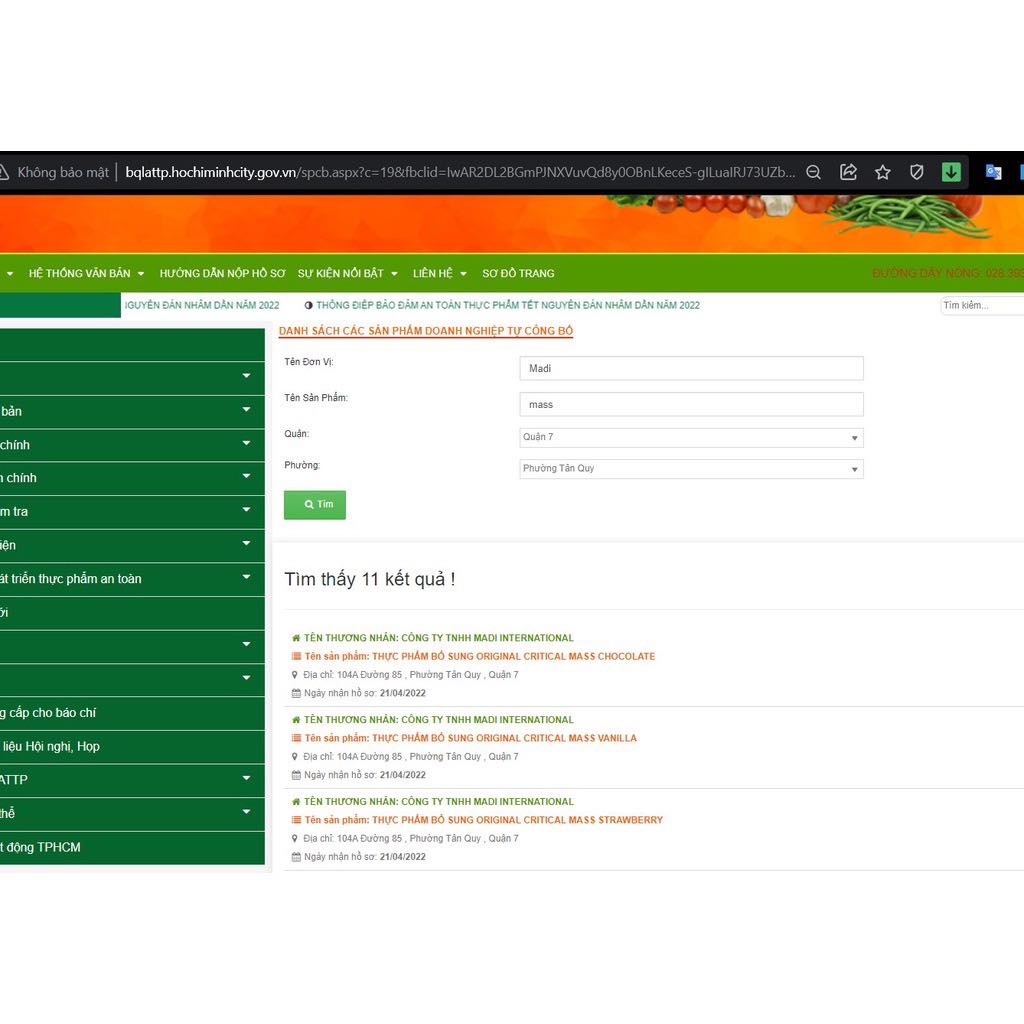The height and width of the screenshot is (1024, 1024).
Task: Open the shield security extension icon
Action: [x=916, y=172]
